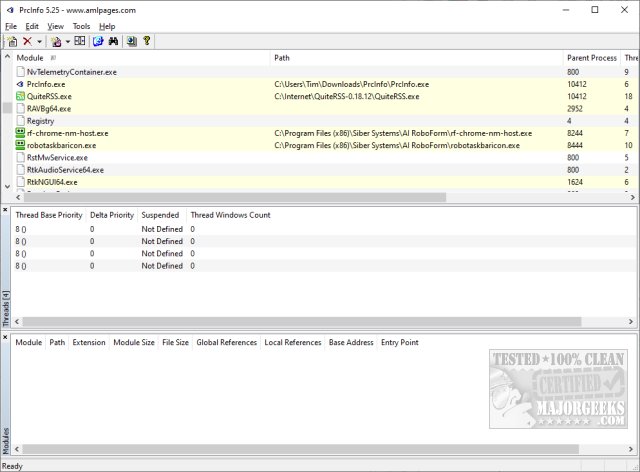Close the Threads panel with its X
Screen dimensions: 640x472
(5, 210)
